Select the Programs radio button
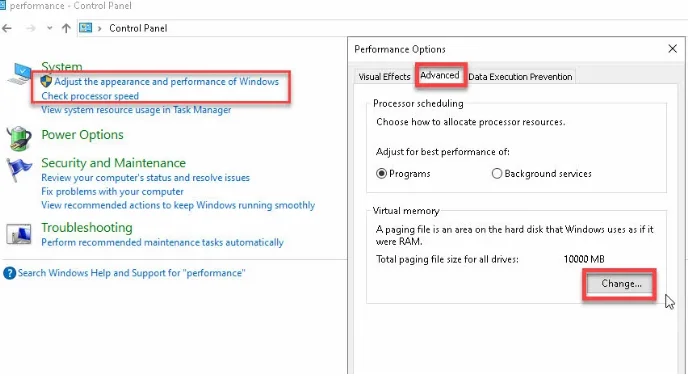Viewport: 692px width, 382px height. point(381,174)
